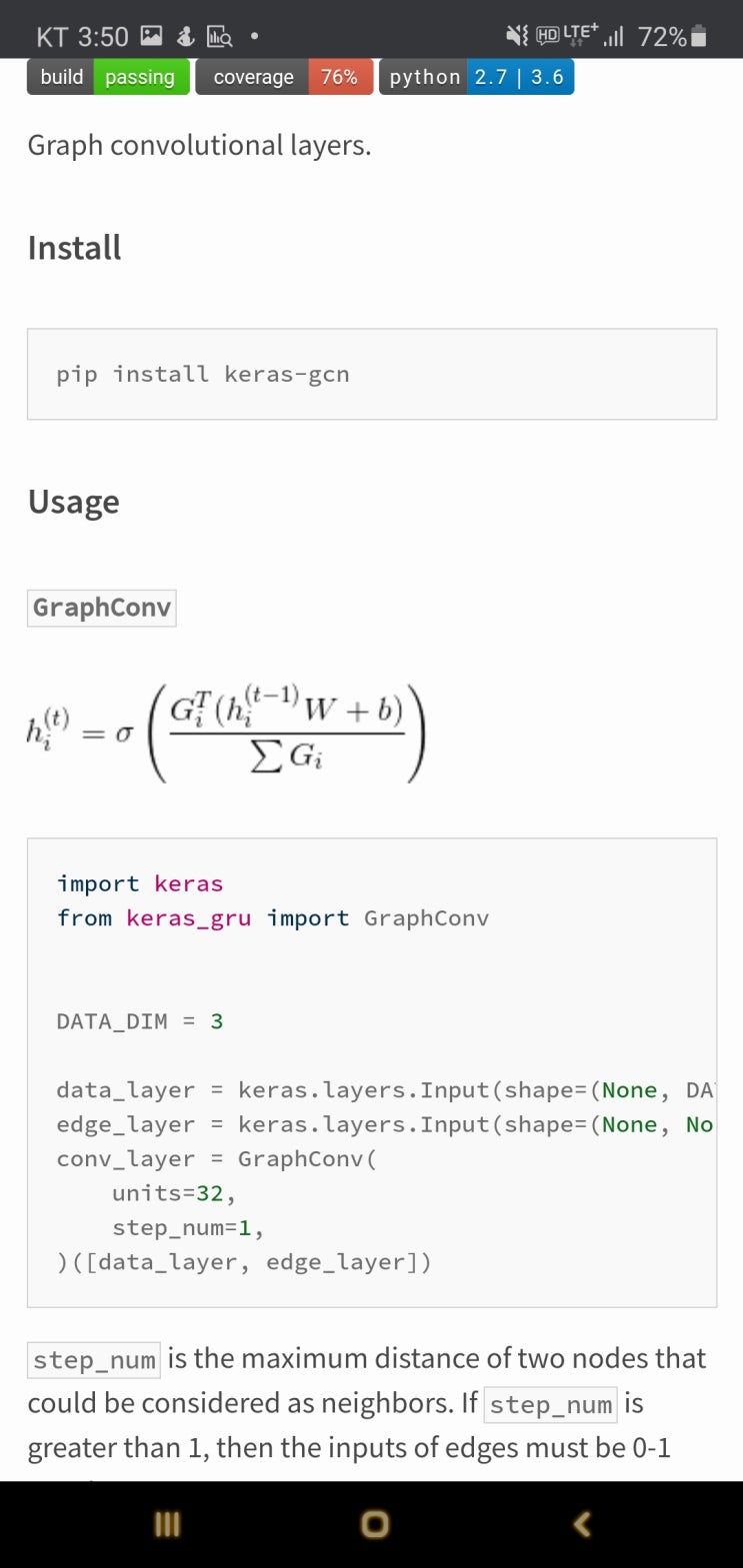
Task: Tap the DATA_DIM = 3 line
Action: (x=140, y=1021)
